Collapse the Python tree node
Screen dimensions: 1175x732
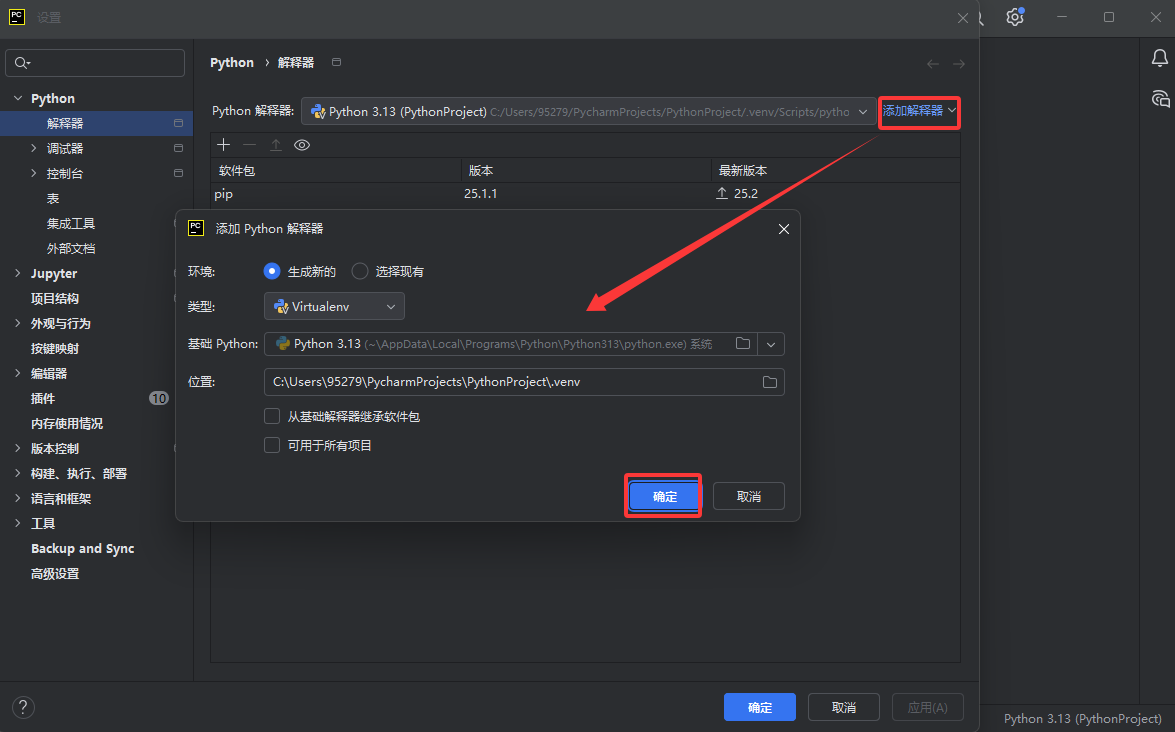coord(18,98)
